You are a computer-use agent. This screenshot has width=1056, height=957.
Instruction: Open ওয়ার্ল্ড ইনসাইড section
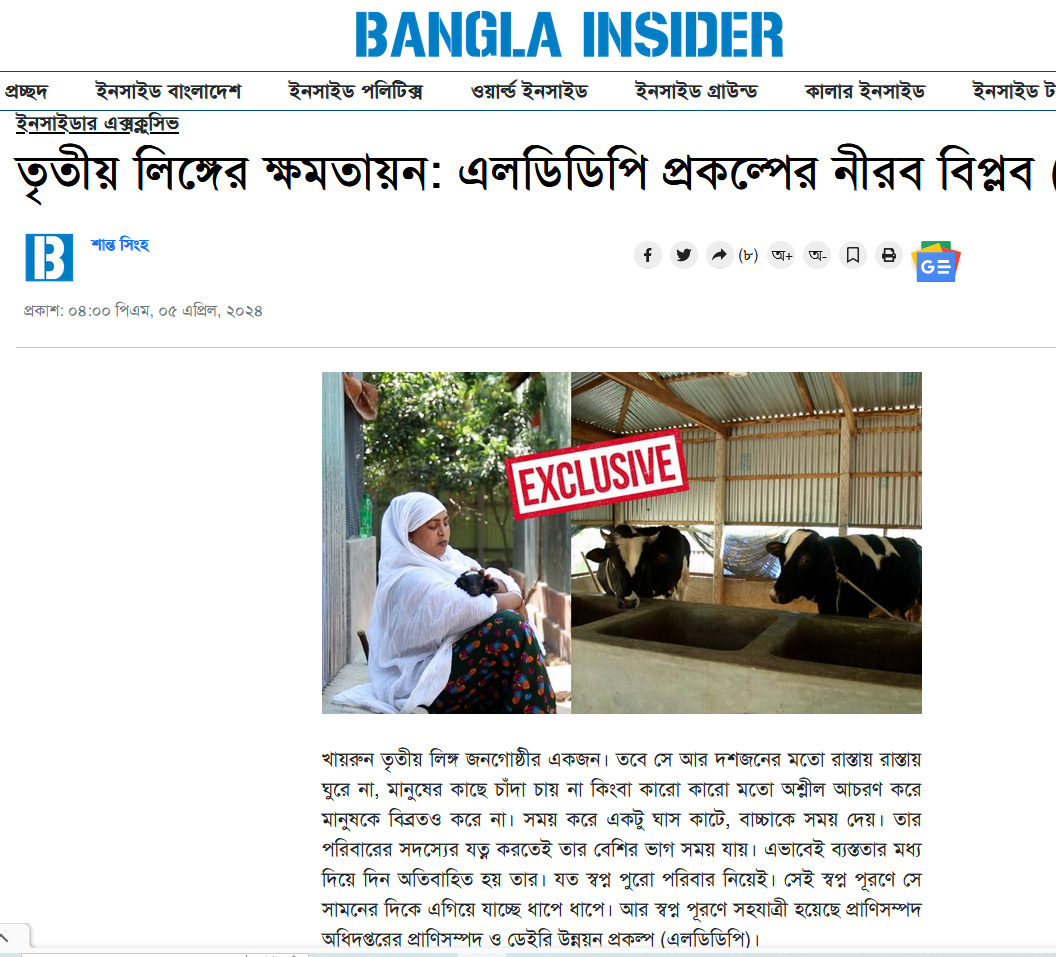(x=529, y=91)
